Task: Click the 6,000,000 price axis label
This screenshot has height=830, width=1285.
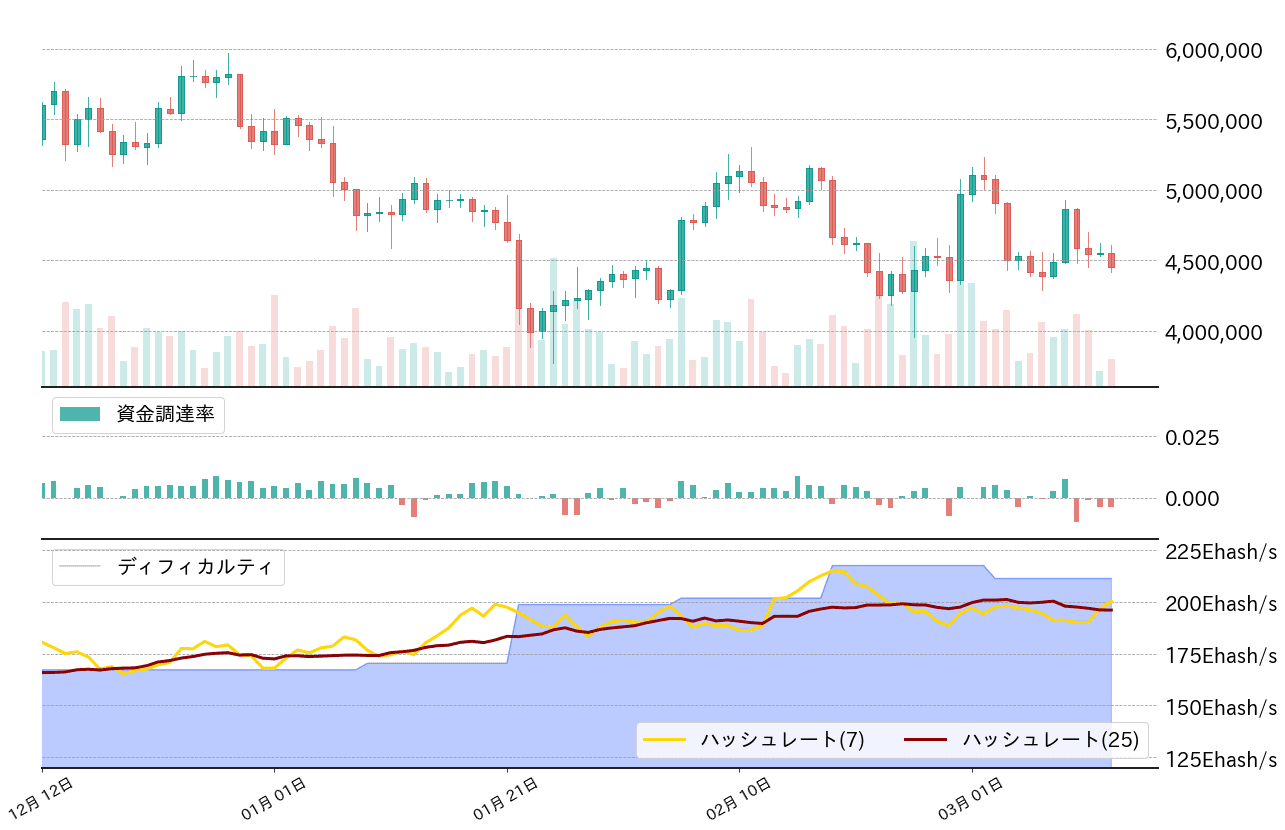Action: pos(1216,50)
